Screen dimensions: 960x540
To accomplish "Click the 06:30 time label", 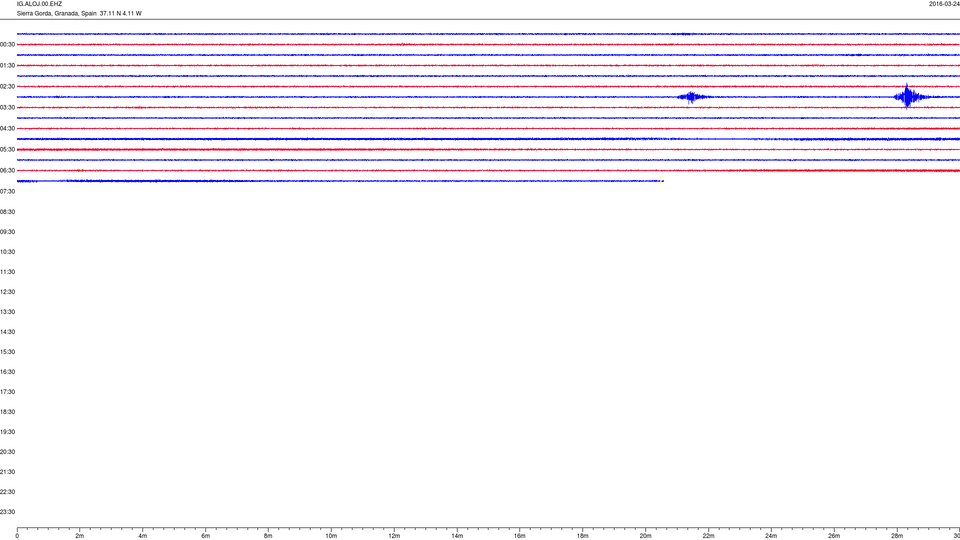I will click(7, 171).
